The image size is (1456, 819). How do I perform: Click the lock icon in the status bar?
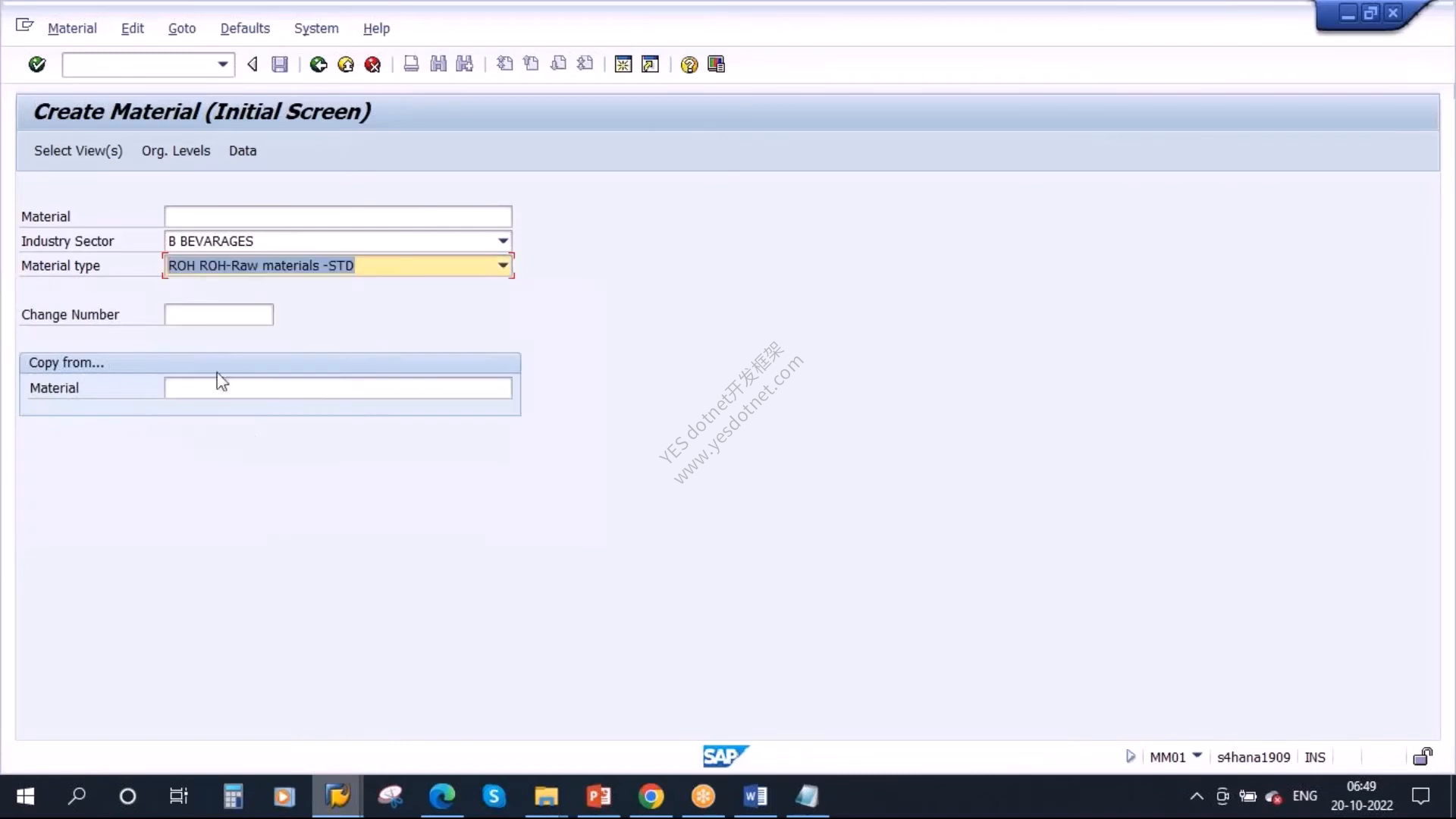[1423, 757]
